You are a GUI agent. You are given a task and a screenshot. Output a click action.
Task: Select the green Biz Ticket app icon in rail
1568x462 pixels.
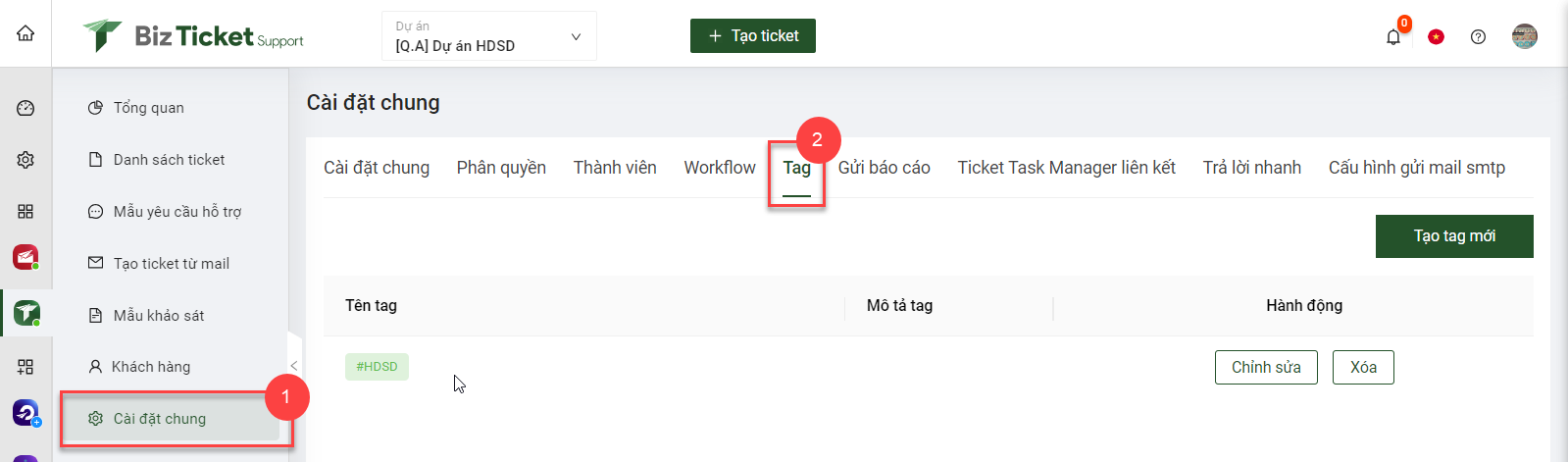click(x=26, y=313)
